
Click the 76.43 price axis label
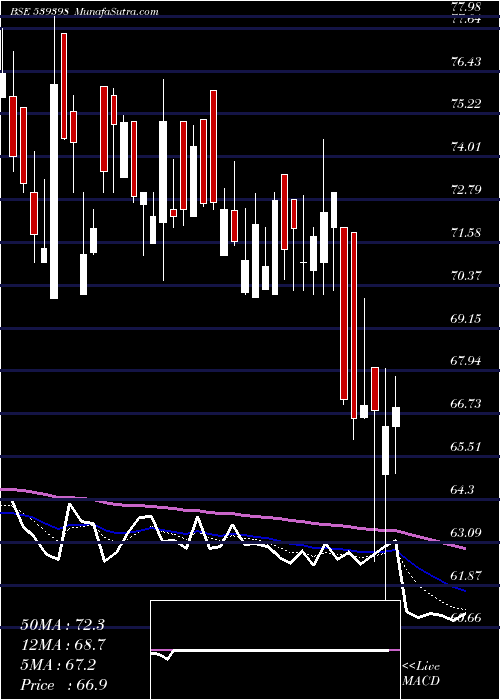click(x=466, y=61)
